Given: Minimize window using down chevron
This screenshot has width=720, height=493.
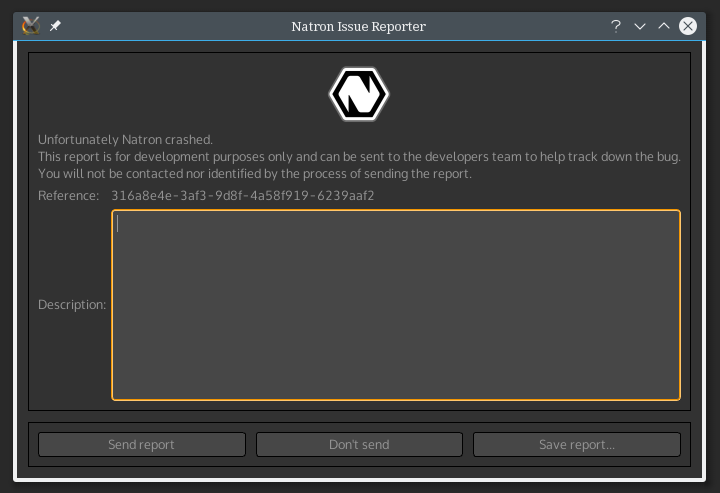Looking at the screenshot, I should pos(640,26).
